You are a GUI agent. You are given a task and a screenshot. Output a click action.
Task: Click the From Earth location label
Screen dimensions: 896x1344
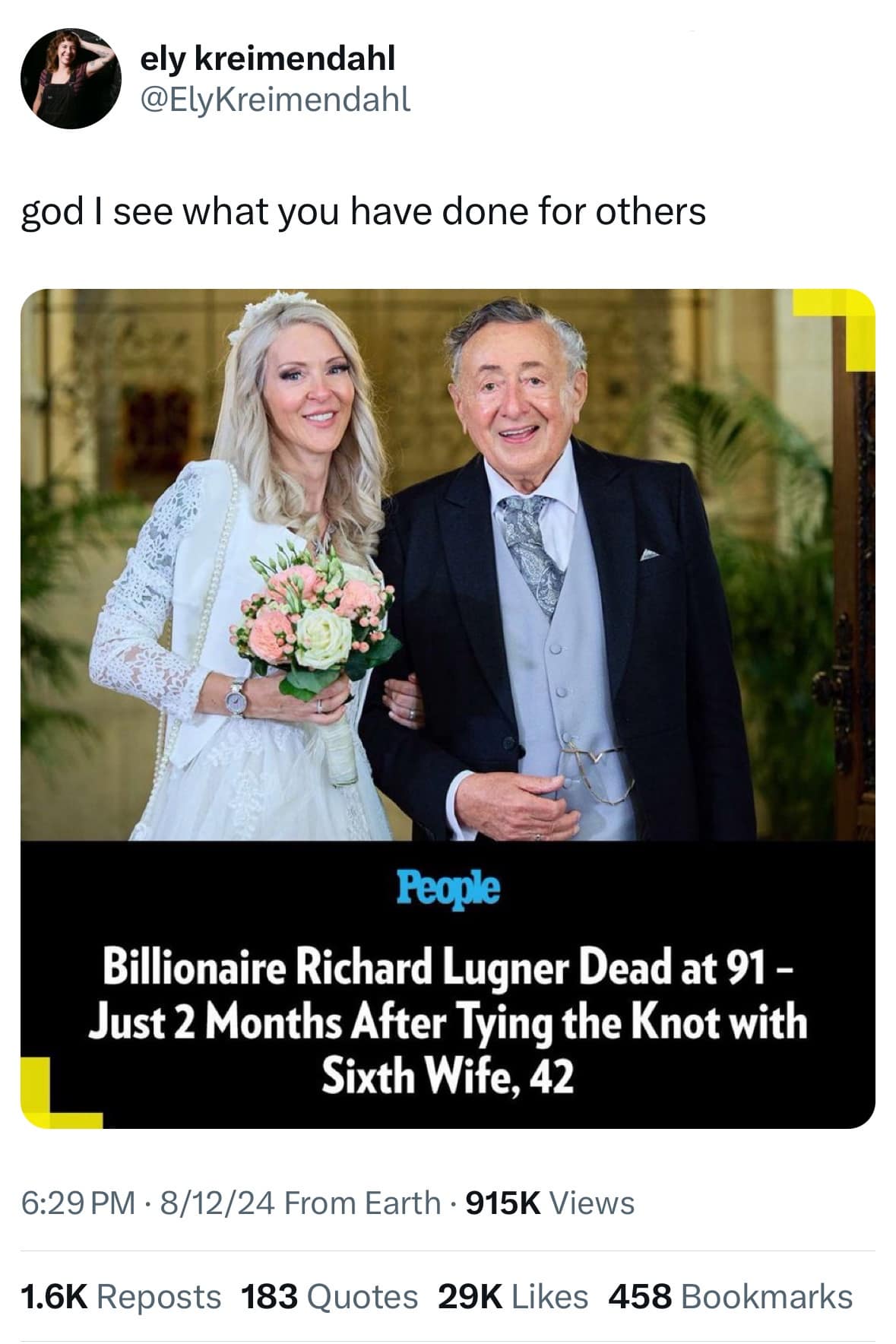coord(365,1203)
